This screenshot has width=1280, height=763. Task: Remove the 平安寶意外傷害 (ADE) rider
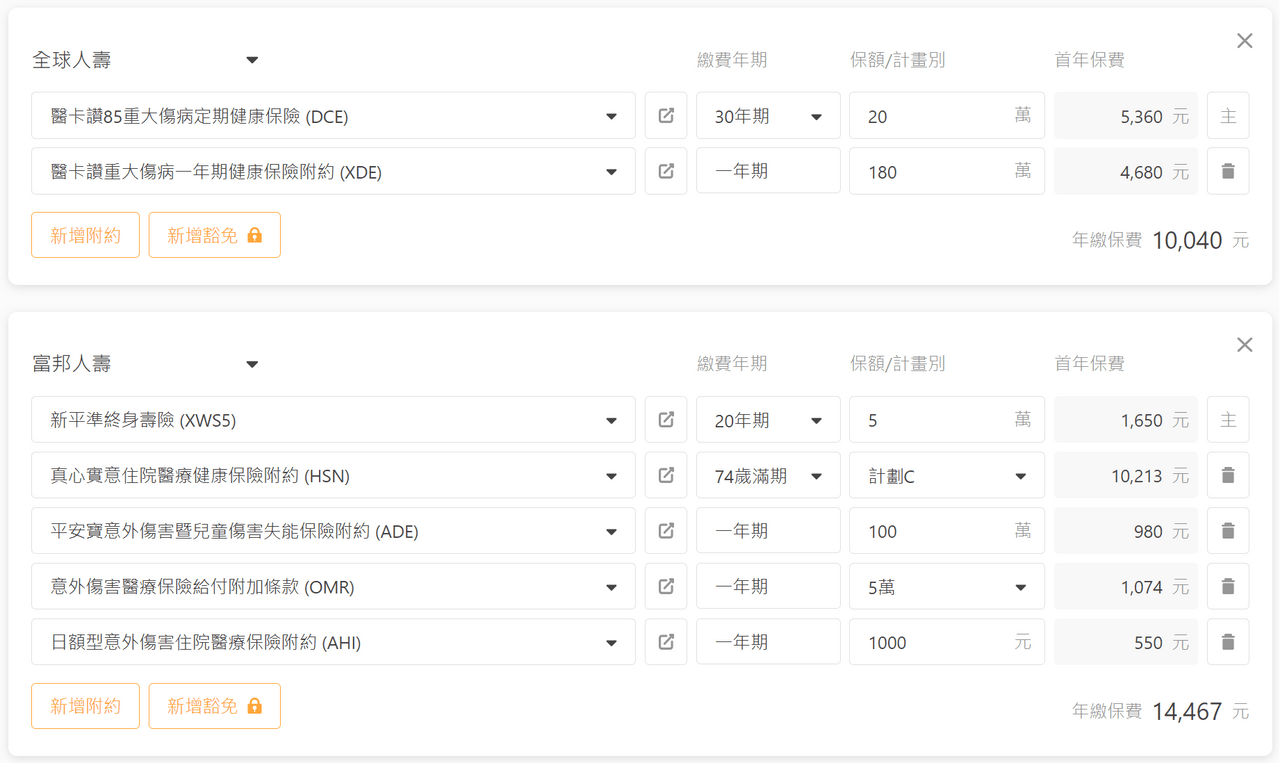click(1228, 531)
